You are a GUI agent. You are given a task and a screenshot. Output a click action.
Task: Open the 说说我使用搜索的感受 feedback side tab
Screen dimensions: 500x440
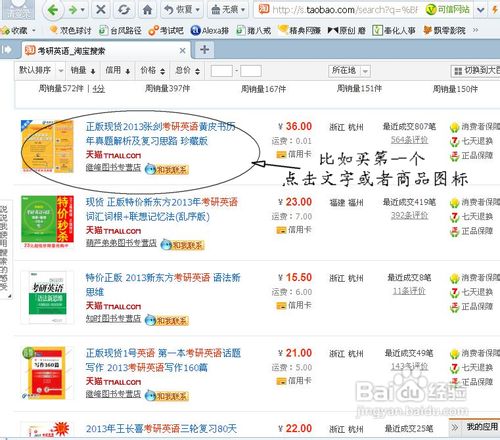(4, 249)
